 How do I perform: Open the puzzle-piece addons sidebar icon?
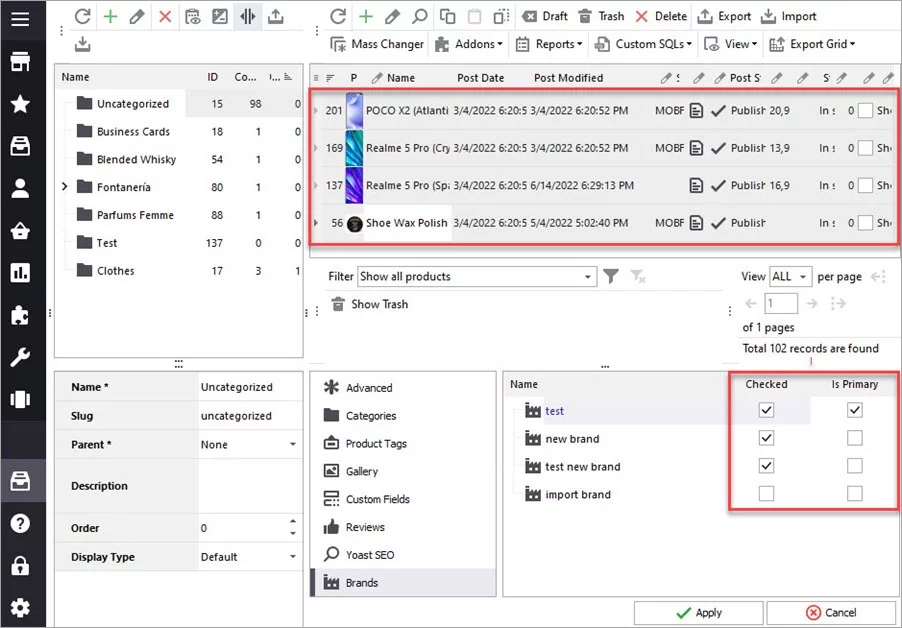[x=20, y=314]
